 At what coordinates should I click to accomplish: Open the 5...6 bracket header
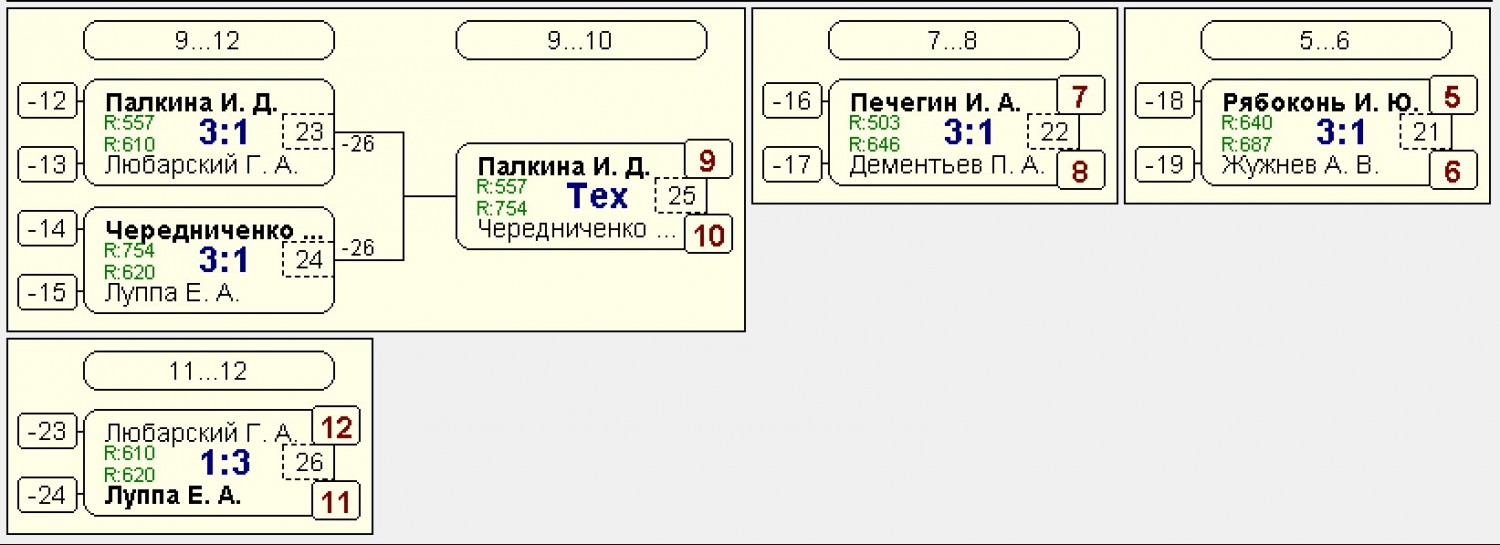[x=1326, y=40]
